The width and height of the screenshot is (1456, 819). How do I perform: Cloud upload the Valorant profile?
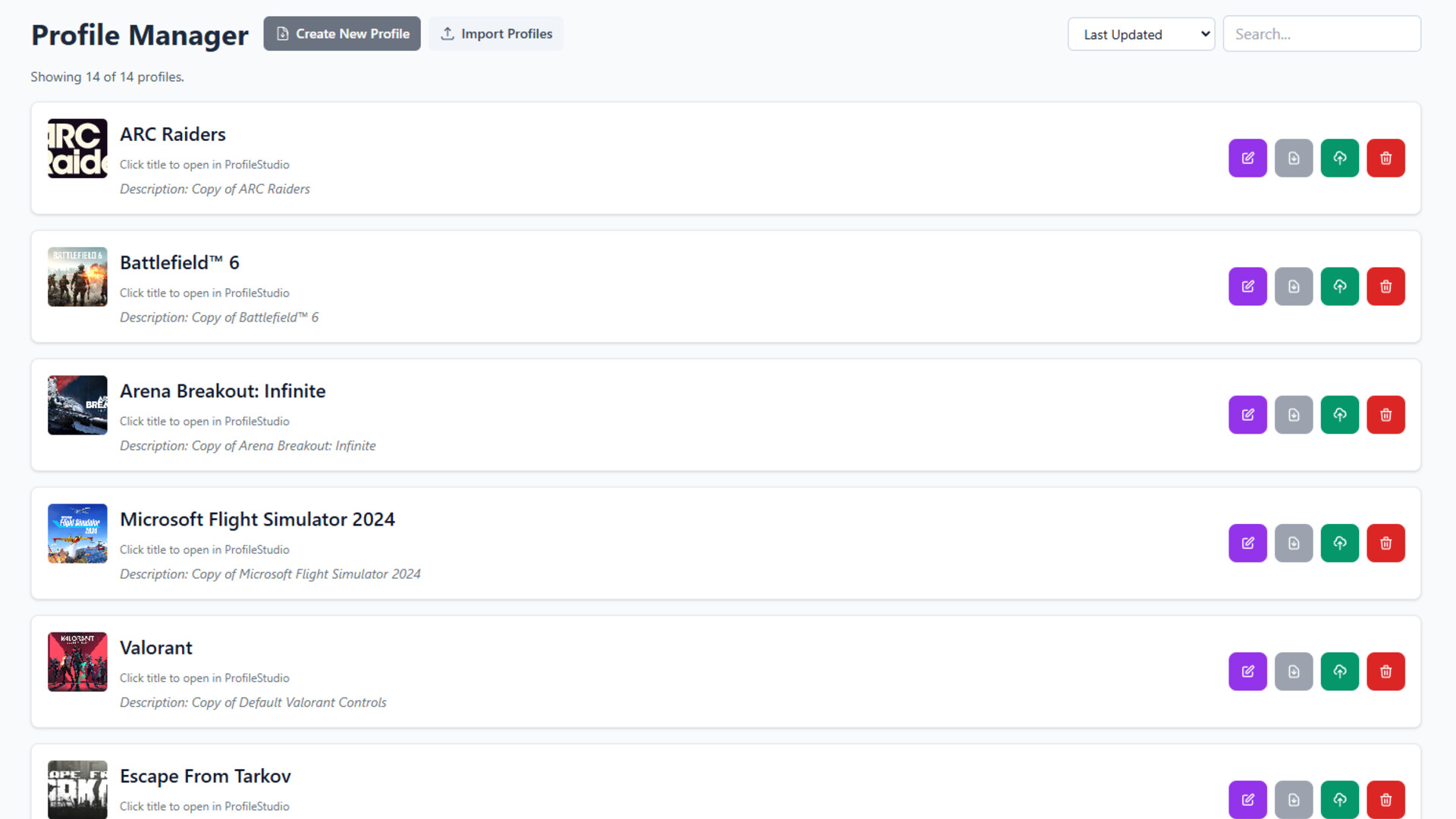1340,671
